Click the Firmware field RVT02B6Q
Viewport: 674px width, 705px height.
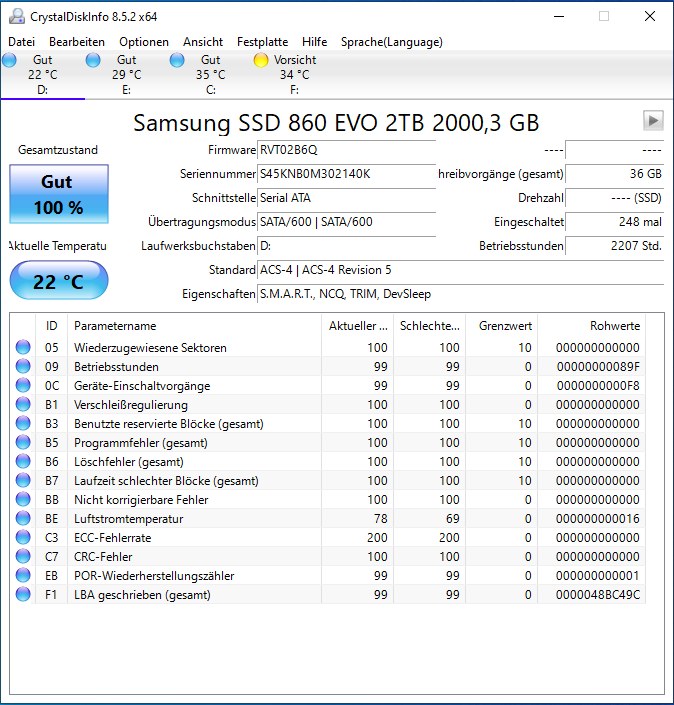[346, 150]
